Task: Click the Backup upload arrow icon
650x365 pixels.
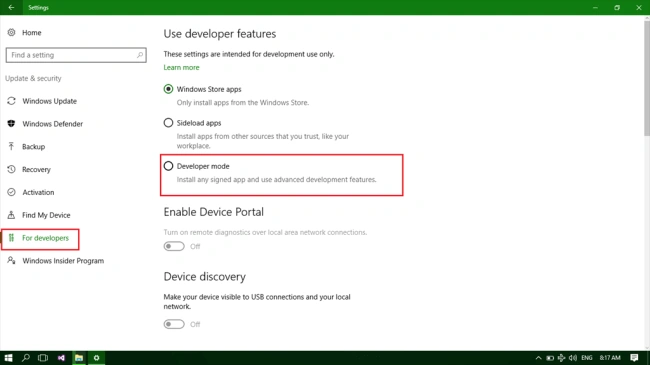Action: [11, 146]
